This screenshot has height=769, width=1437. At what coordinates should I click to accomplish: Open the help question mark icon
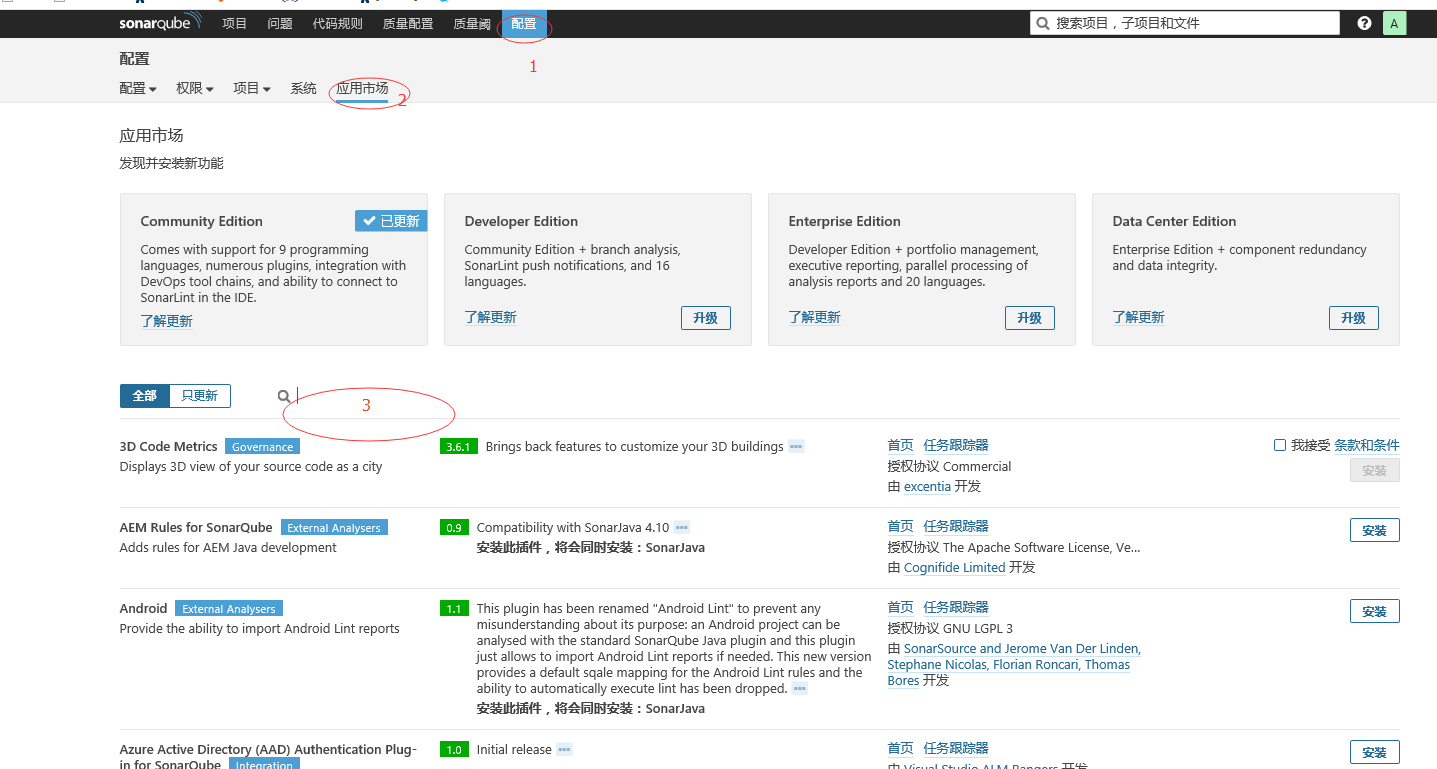(1364, 23)
